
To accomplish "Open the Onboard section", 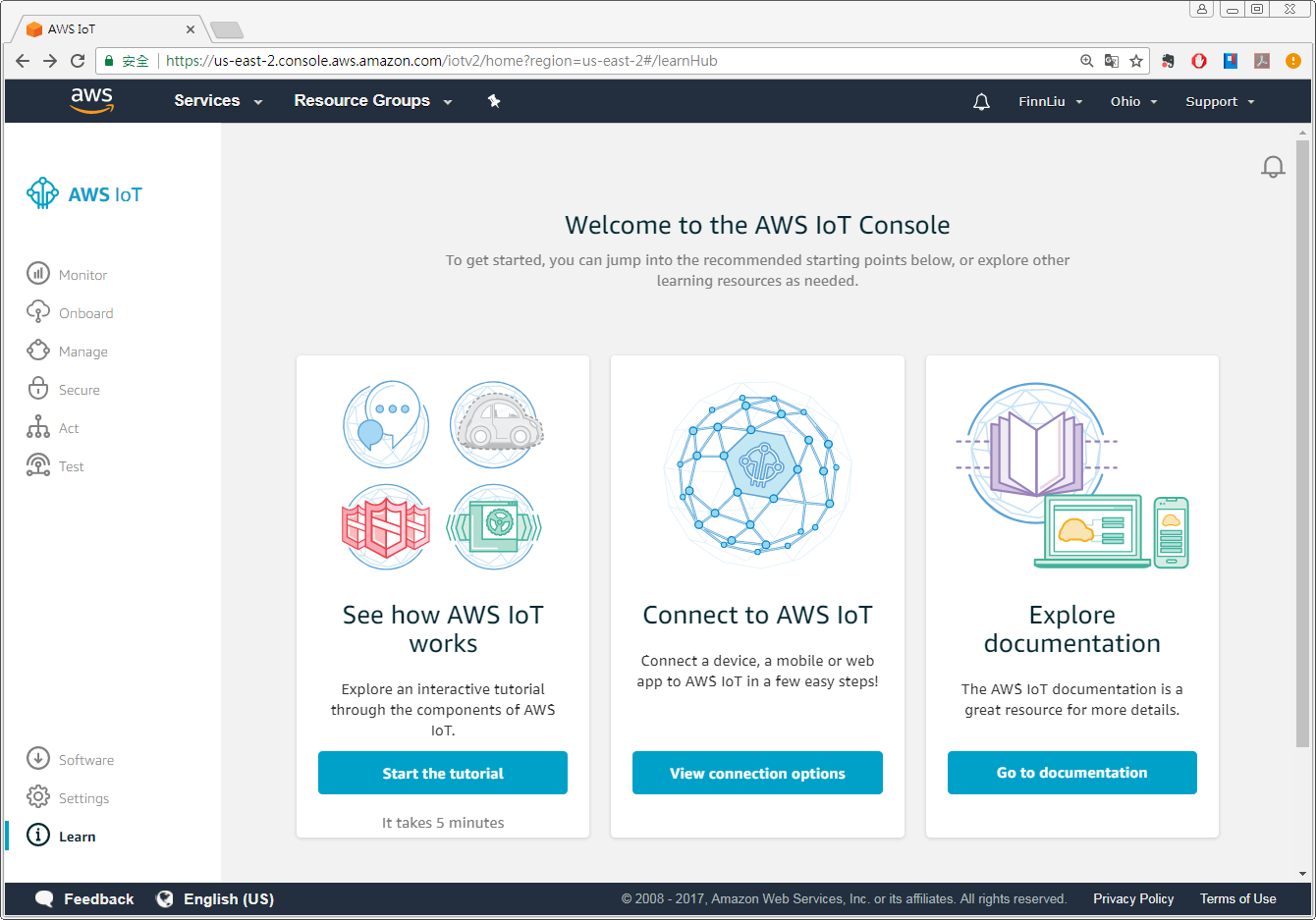I will (x=85, y=313).
